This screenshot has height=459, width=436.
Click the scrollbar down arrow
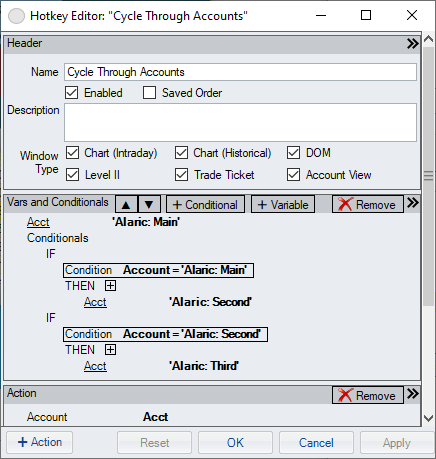428,418
